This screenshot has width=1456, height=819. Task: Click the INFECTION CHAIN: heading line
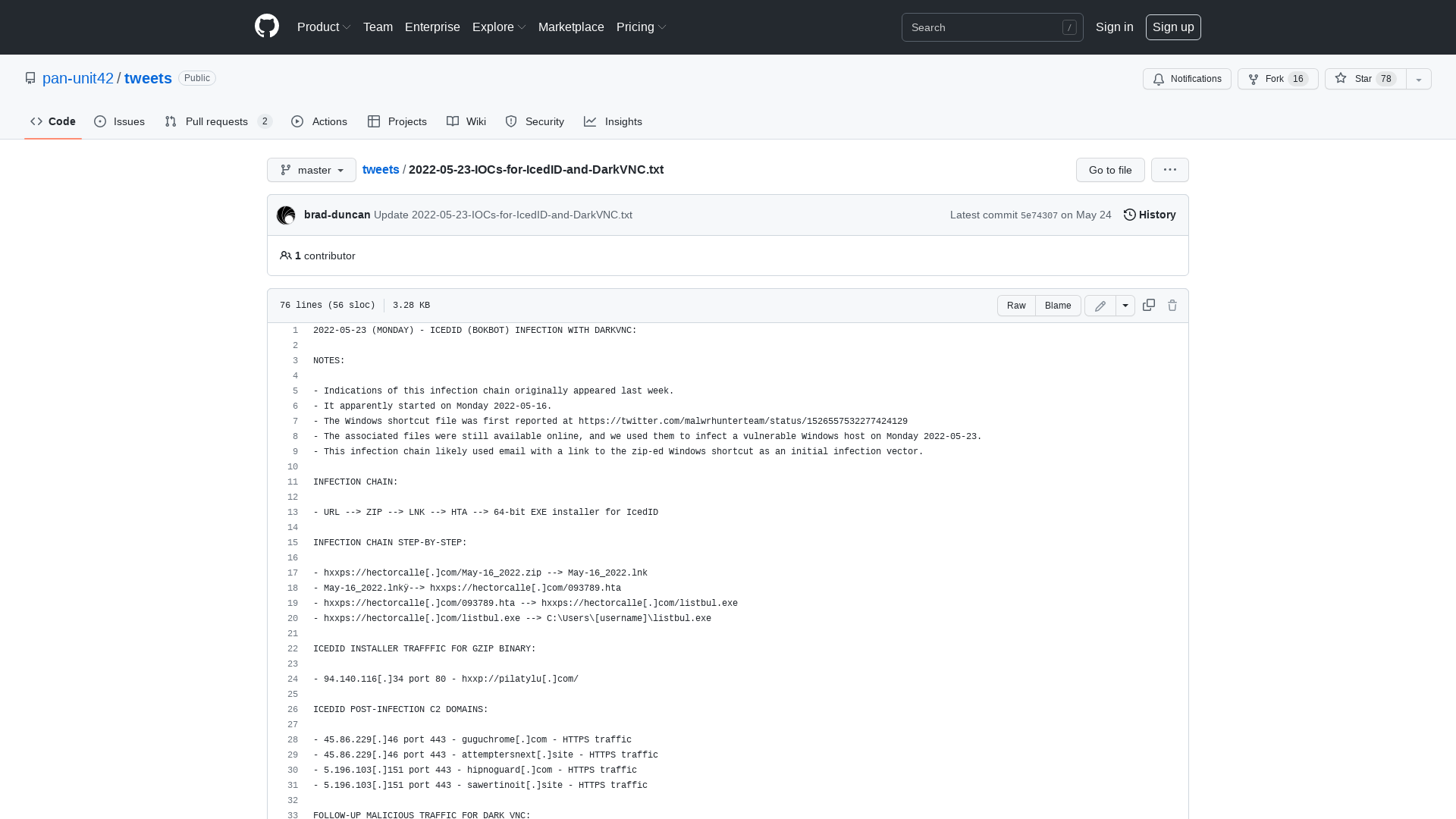tap(356, 482)
